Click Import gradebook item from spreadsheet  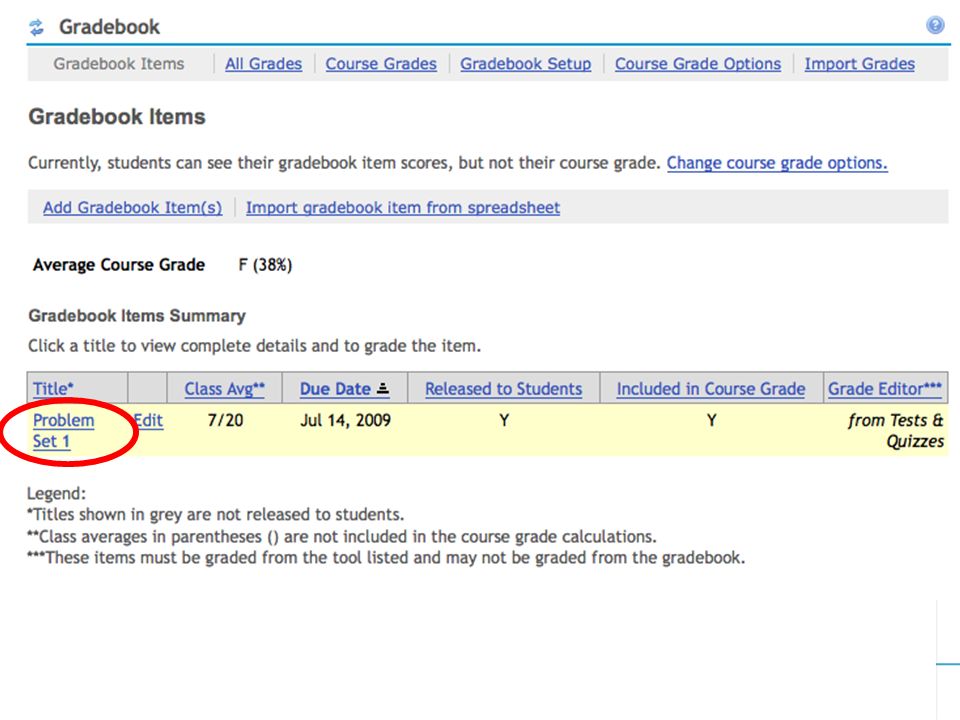403,208
